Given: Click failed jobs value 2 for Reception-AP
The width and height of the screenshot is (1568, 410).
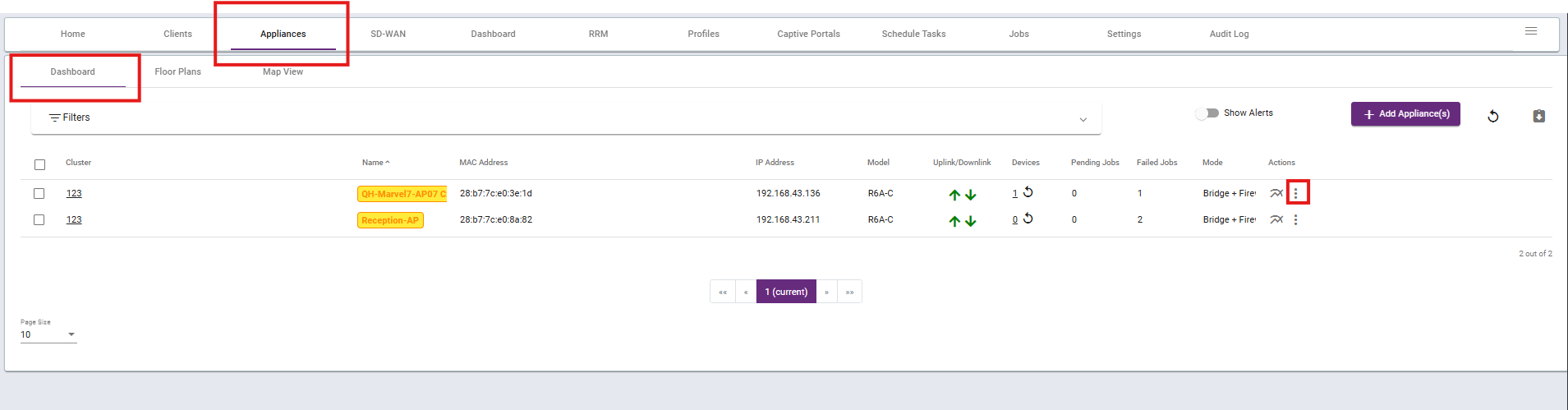Looking at the screenshot, I should tap(1140, 220).
